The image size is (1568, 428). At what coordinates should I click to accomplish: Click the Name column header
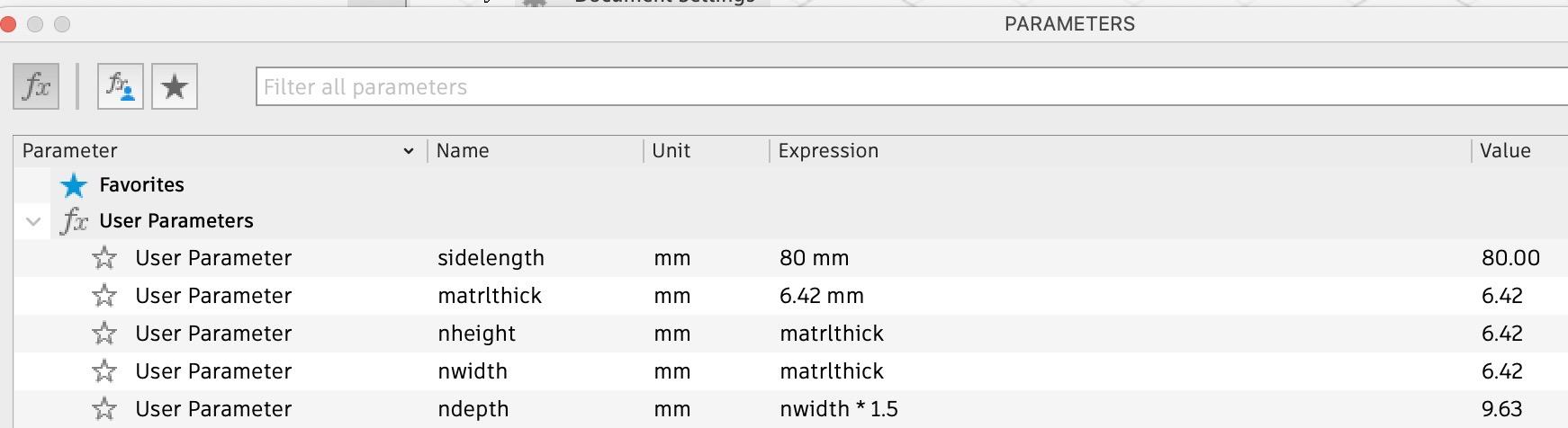pyautogui.click(x=463, y=151)
